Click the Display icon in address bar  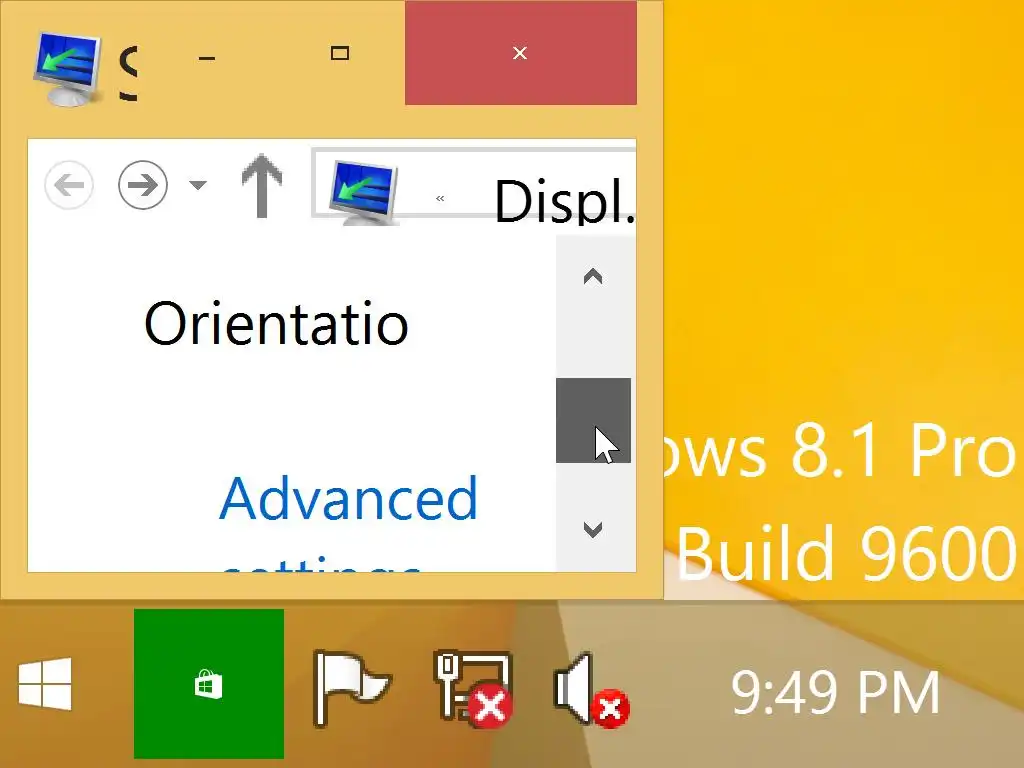tap(364, 192)
